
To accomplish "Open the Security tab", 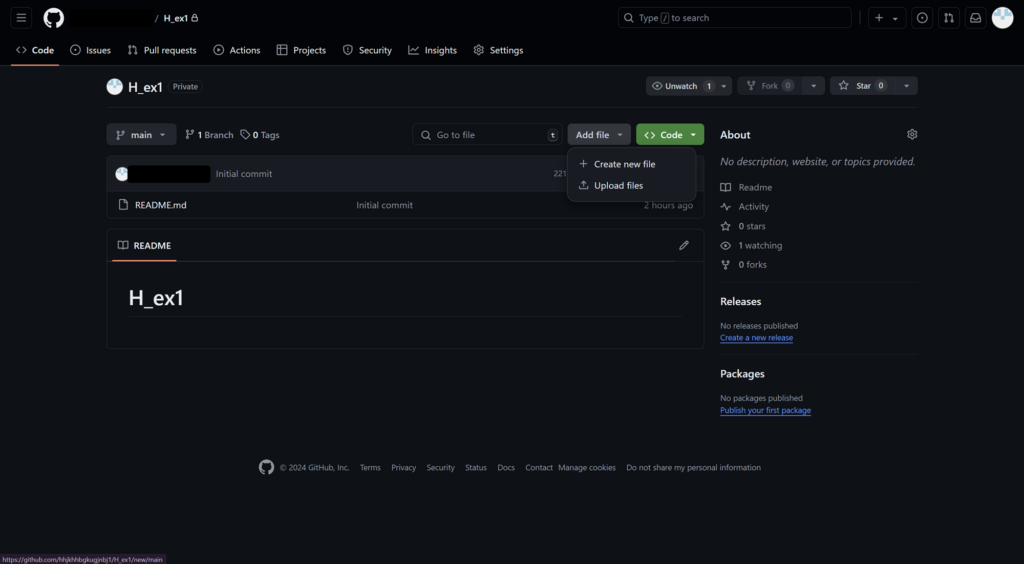I will (x=367, y=50).
